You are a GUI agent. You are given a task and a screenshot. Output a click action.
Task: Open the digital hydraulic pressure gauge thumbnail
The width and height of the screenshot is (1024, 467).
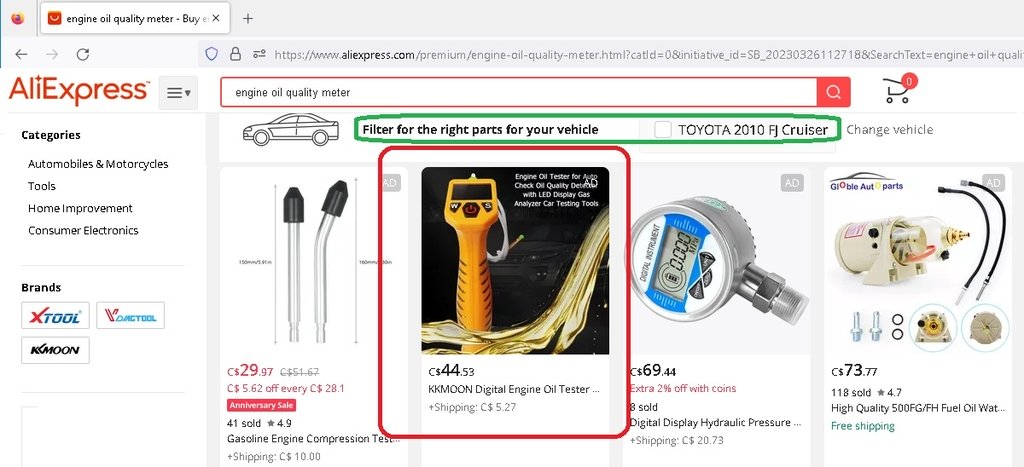(x=716, y=261)
